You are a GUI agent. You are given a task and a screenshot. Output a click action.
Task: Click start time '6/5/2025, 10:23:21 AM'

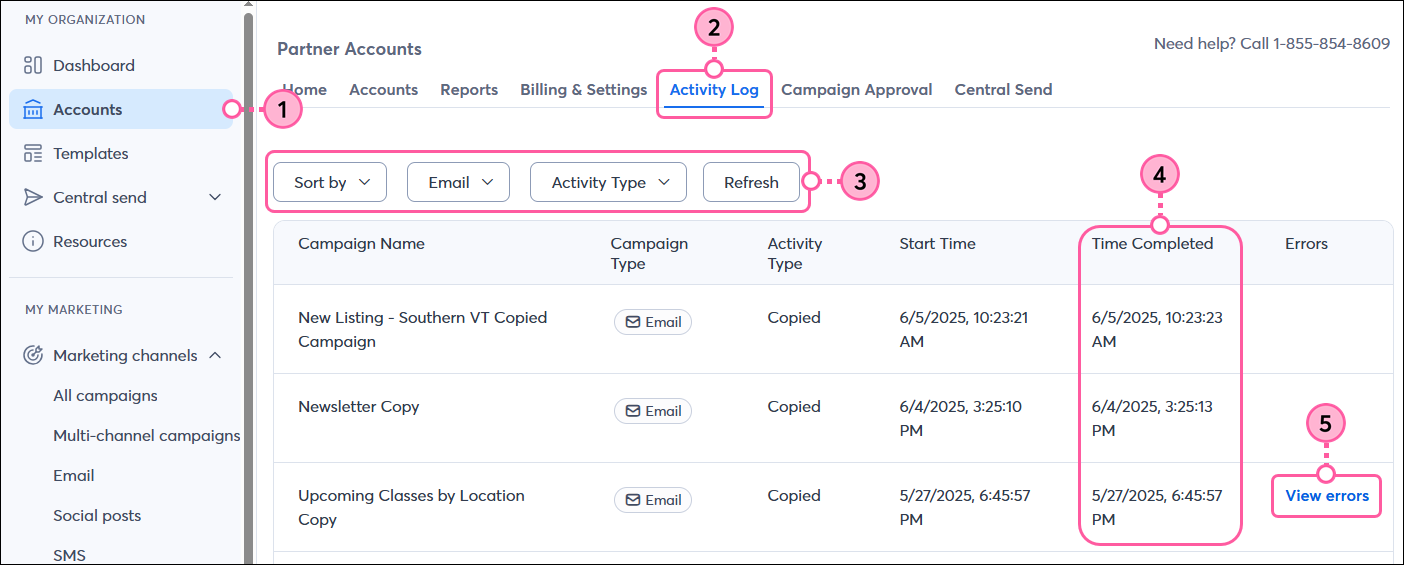pyautogui.click(x=964, y=329)
